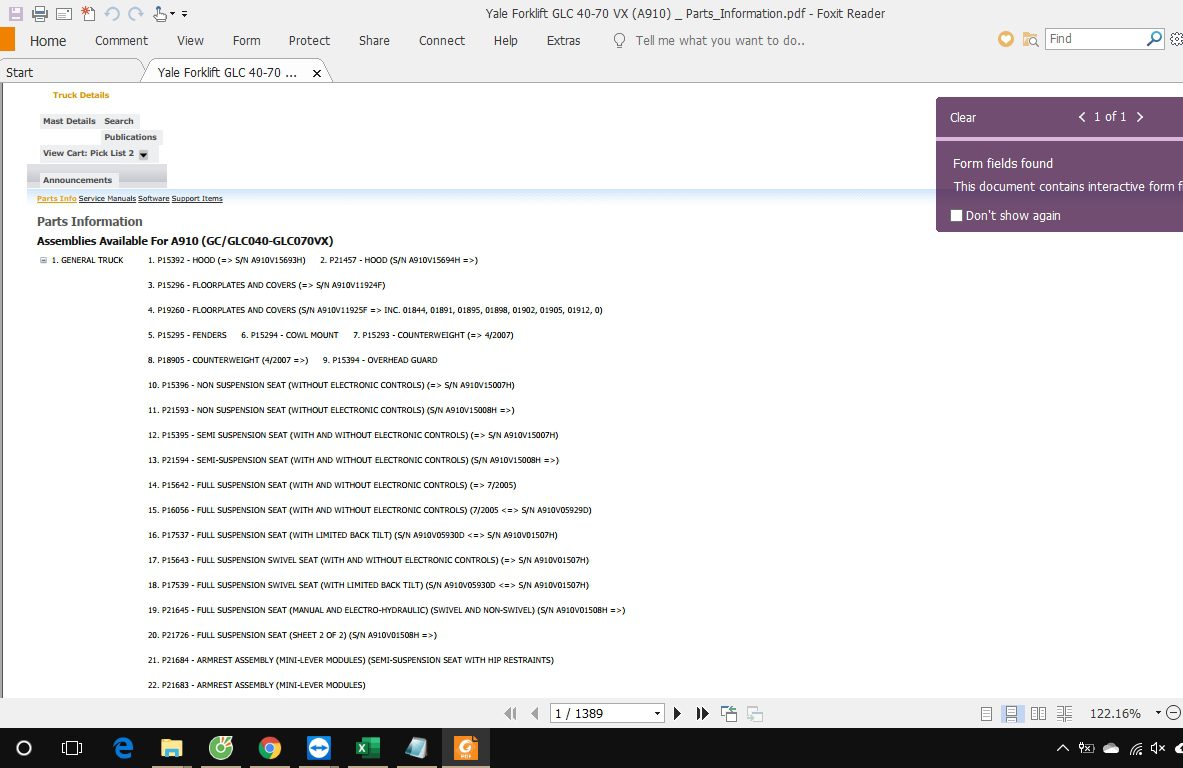Click the previous view icon
The image size is (1183, 768).
[x=729, y=714]
